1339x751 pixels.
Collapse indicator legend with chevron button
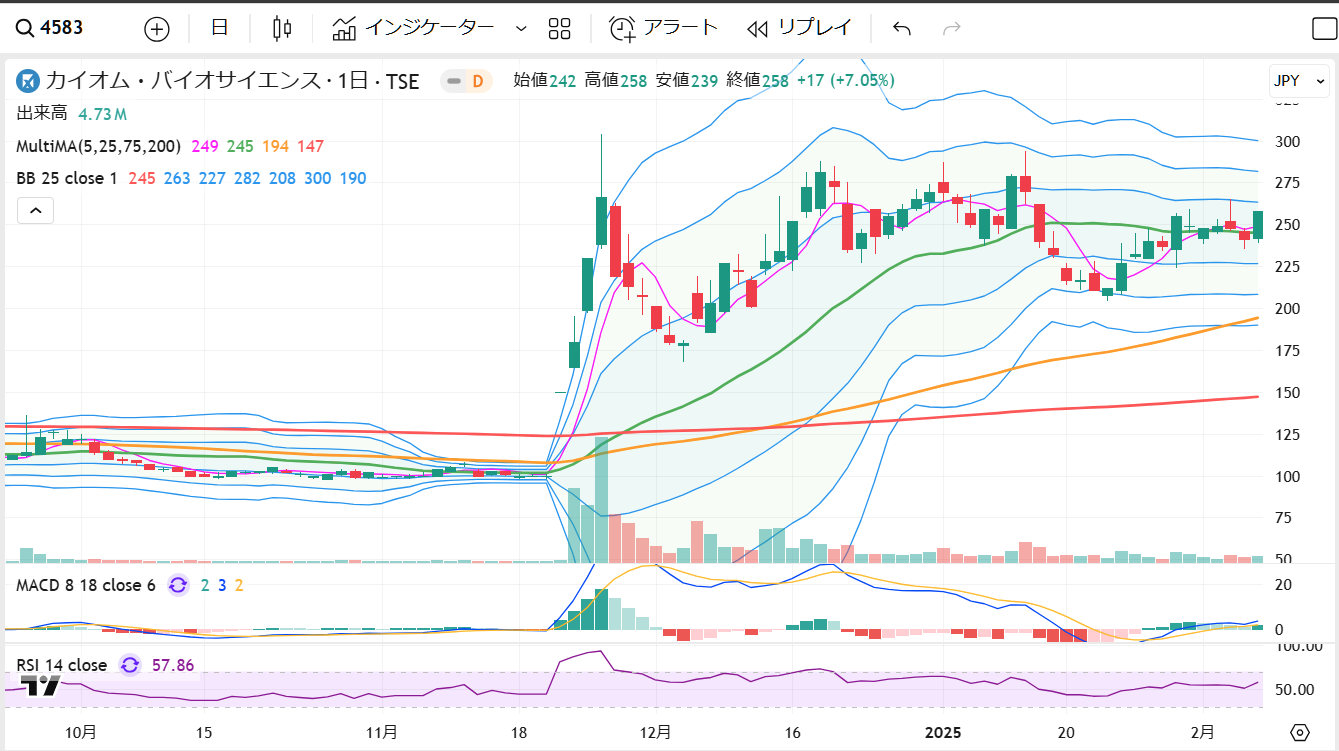coord(35,211)
